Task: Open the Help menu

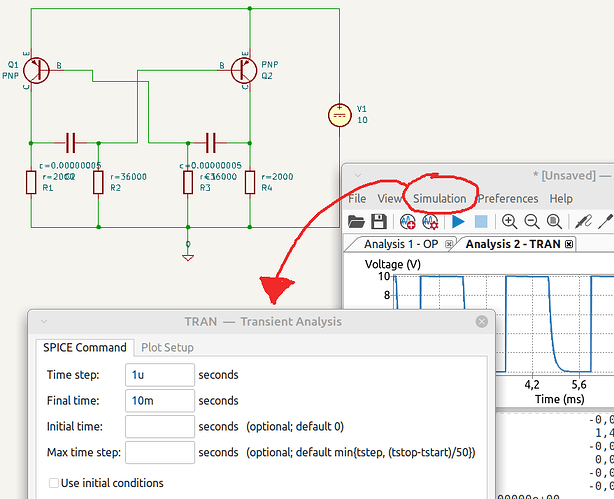Action: (x=561, y=199)
